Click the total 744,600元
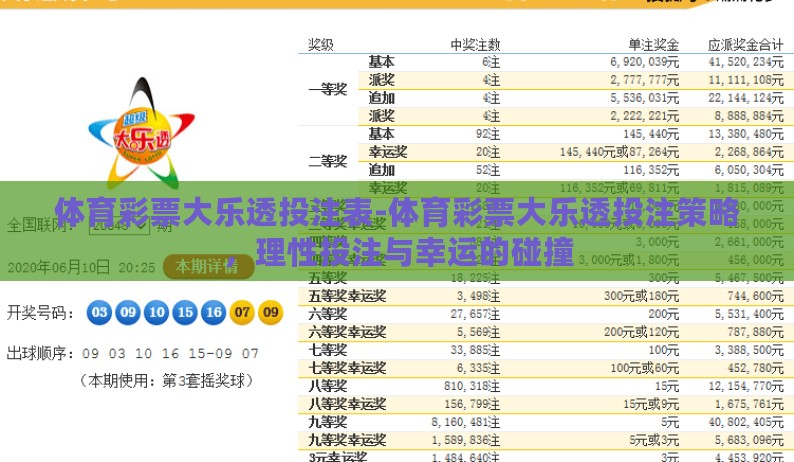Viewport: 794px width, 462px height. pos(756,296)
